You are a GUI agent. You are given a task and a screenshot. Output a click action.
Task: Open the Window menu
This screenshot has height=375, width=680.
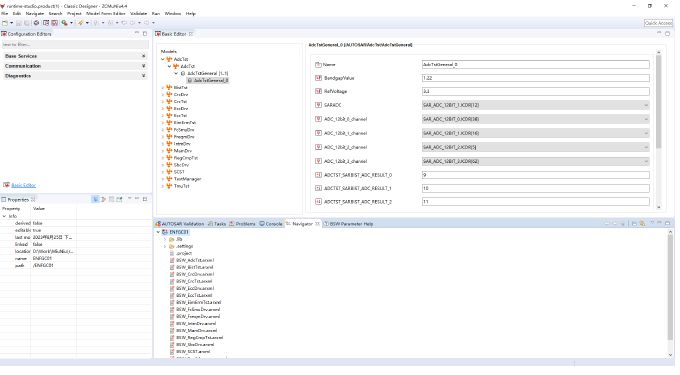pyautogui.click(x=173, y=13)
